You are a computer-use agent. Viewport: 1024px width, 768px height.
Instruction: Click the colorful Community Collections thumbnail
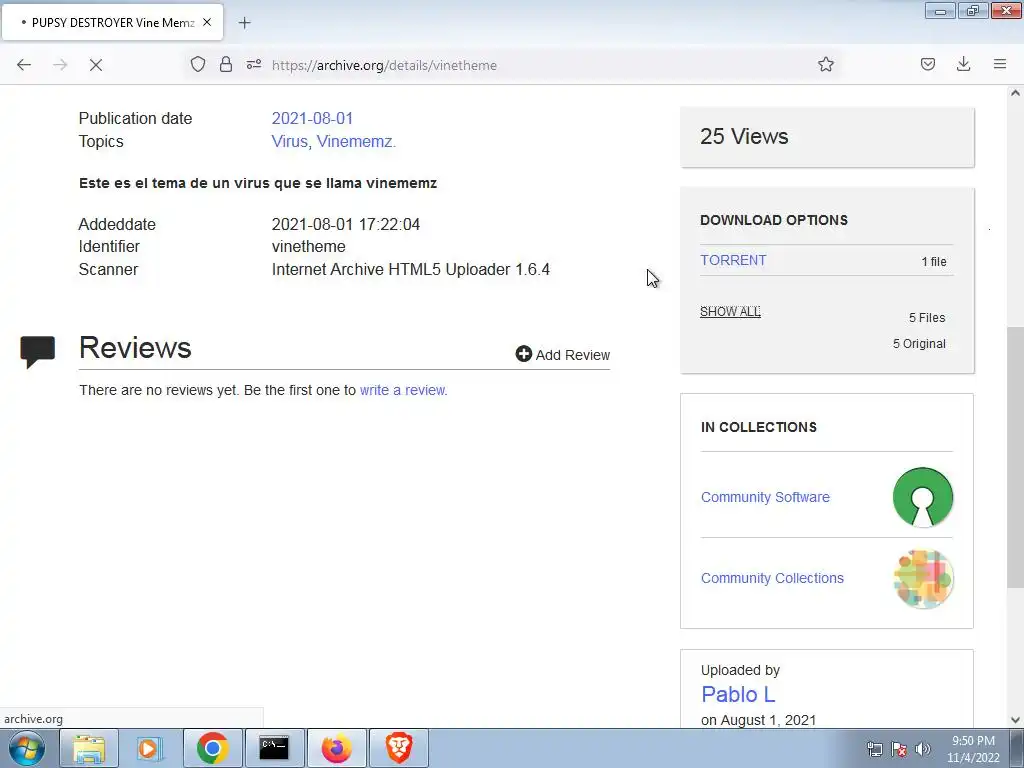923,579
